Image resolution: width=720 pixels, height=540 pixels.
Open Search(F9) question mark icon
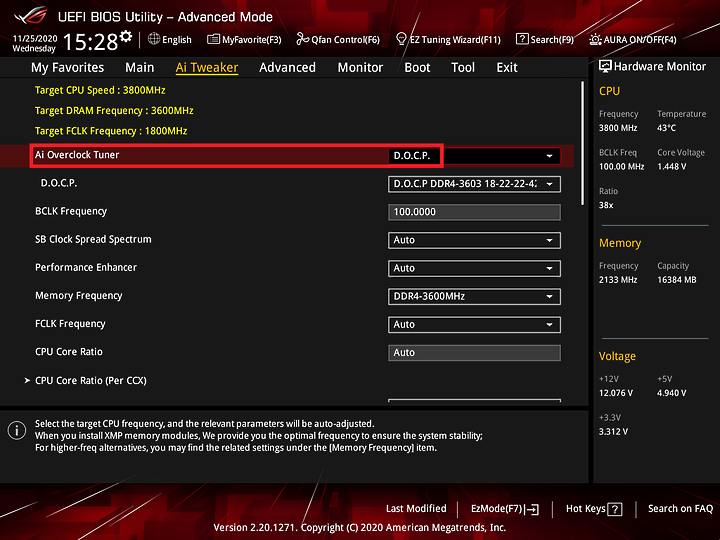522,39
